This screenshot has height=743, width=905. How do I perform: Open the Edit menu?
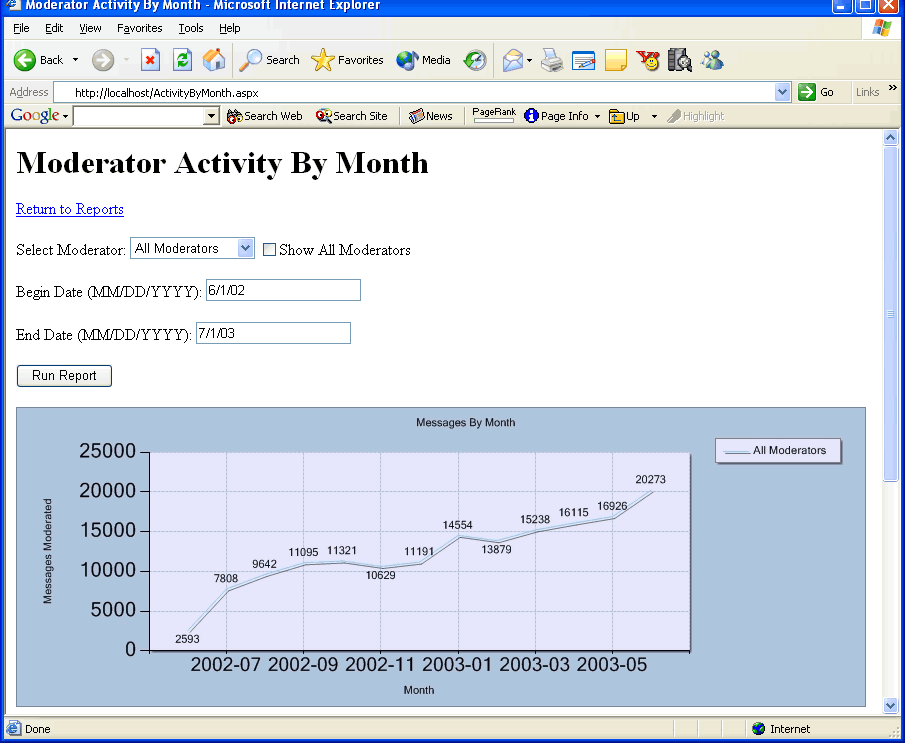tap(54, 28)
